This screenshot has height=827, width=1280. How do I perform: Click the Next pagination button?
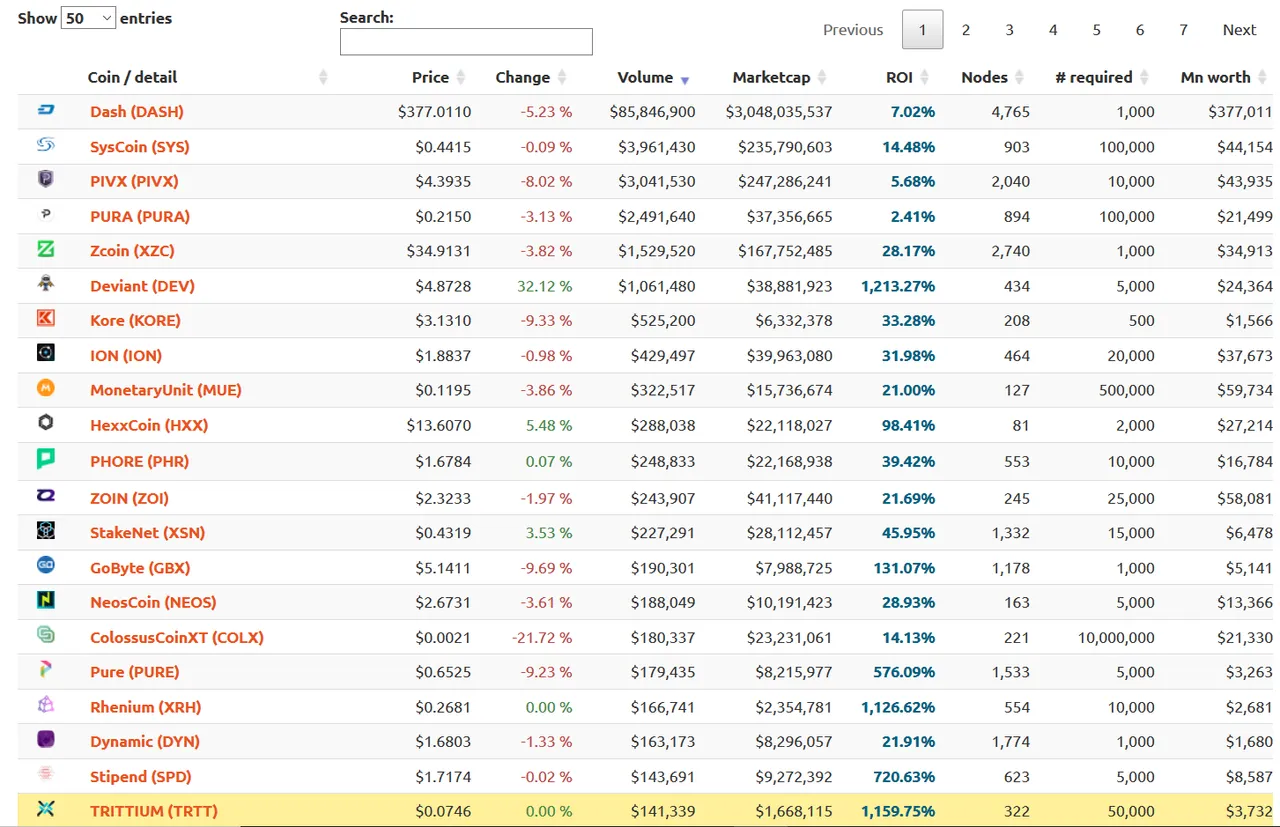tap(1239, 30)
